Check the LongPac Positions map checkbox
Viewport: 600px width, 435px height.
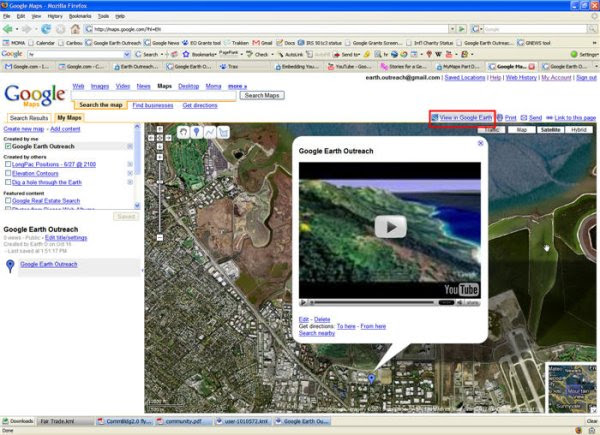point(8,164)
